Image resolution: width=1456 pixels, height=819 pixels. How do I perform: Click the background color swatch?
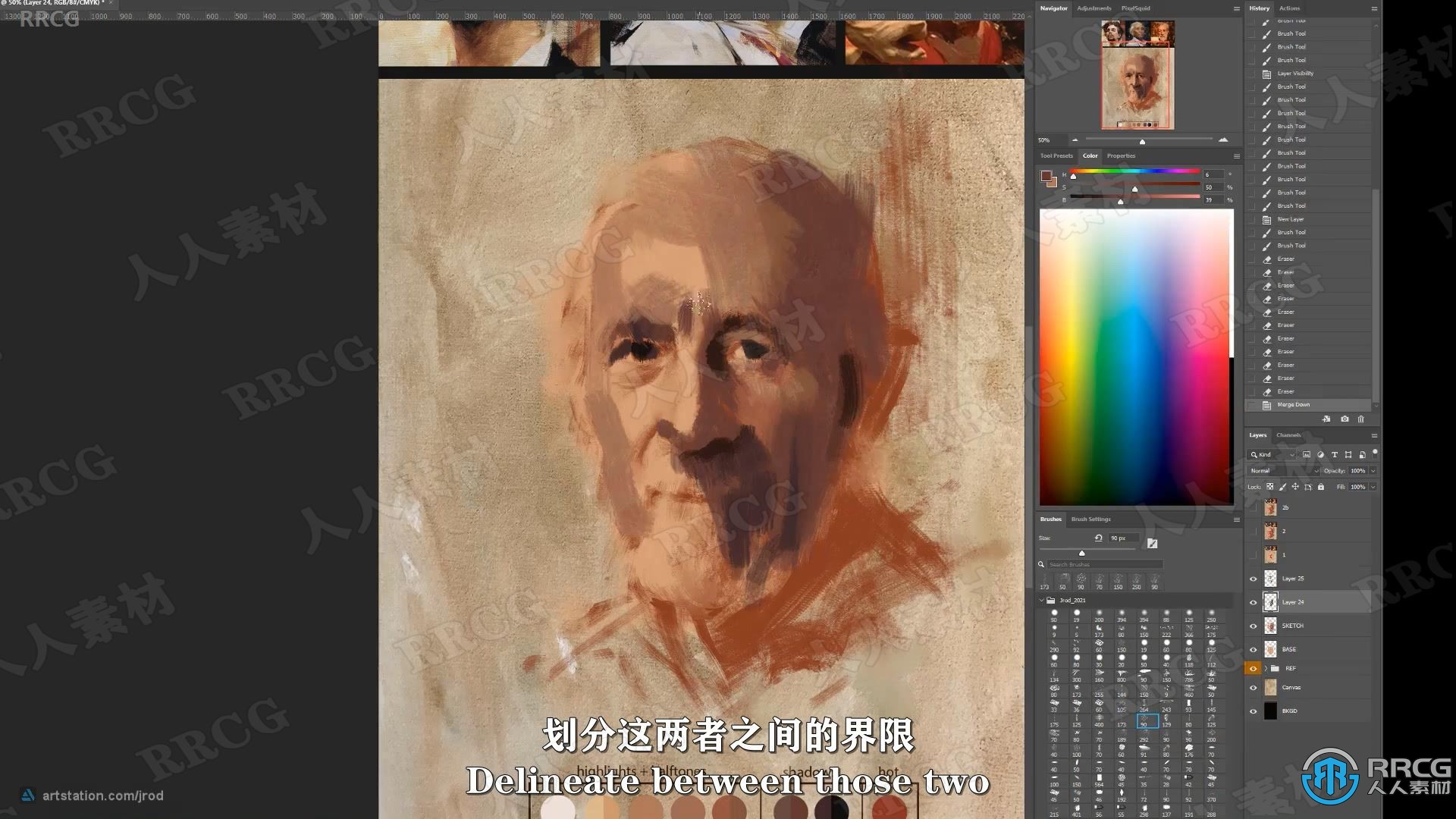pos(1053,183)
